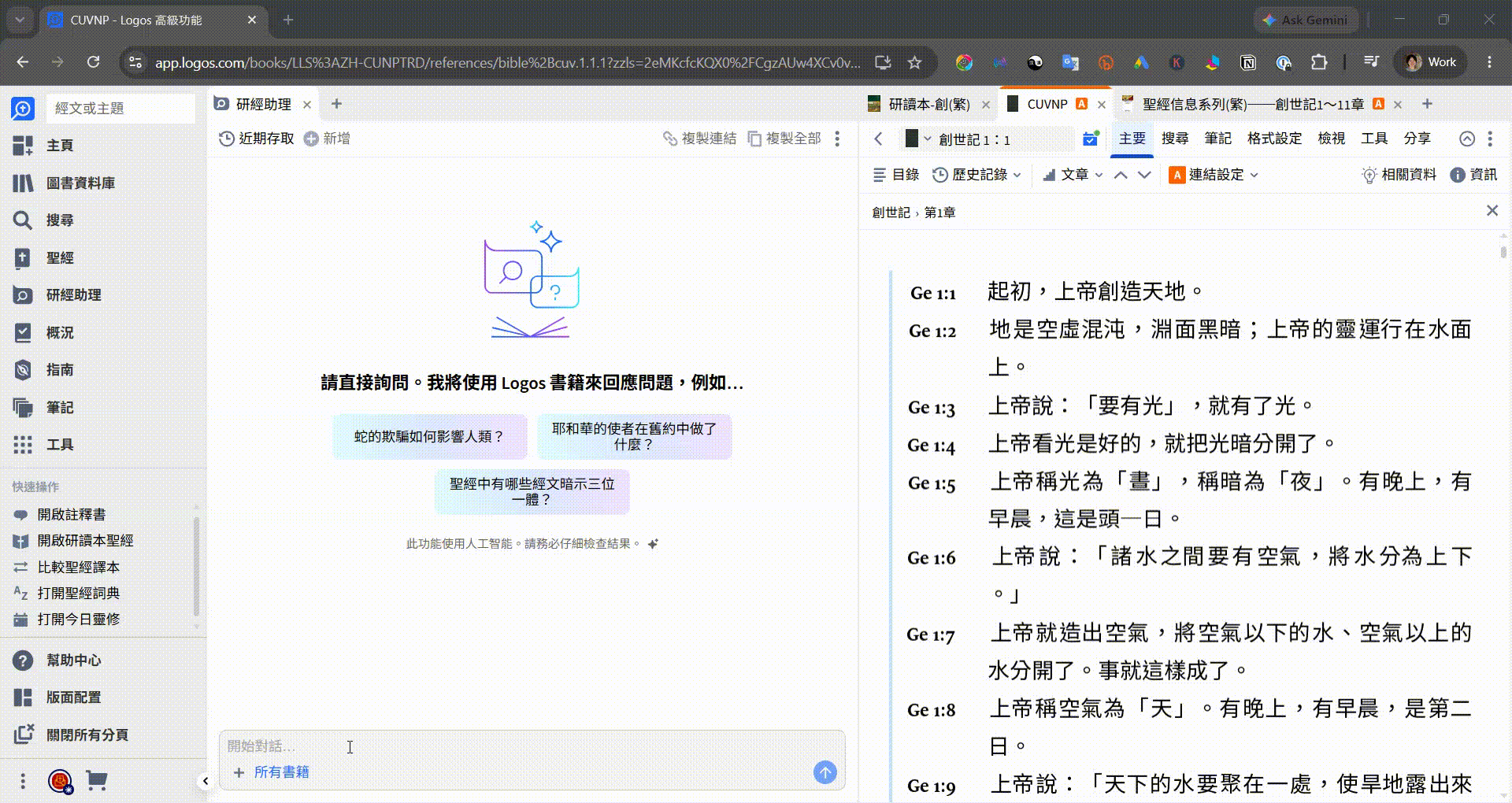Go back with the resource back arrow
Viewport: 1512px width, 803px height.
879,139
